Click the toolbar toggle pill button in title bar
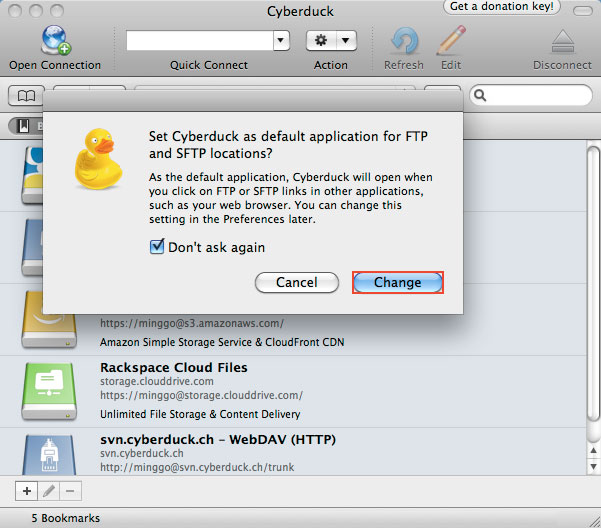Image resolution: width=601 pixels, height=528 pixels. point(583,11)
